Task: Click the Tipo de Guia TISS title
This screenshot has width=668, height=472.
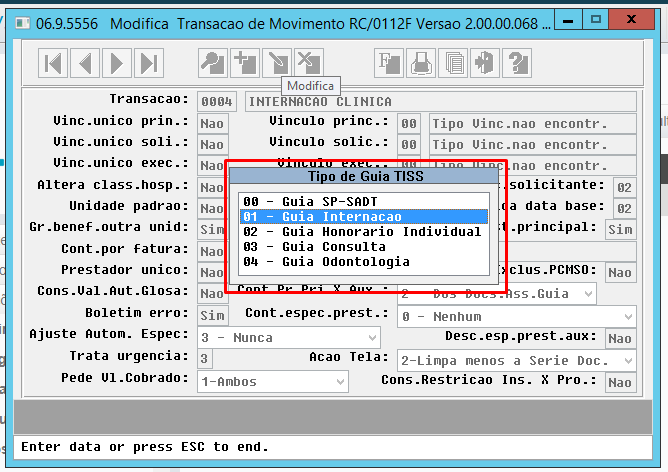Action: pos(366,176)
